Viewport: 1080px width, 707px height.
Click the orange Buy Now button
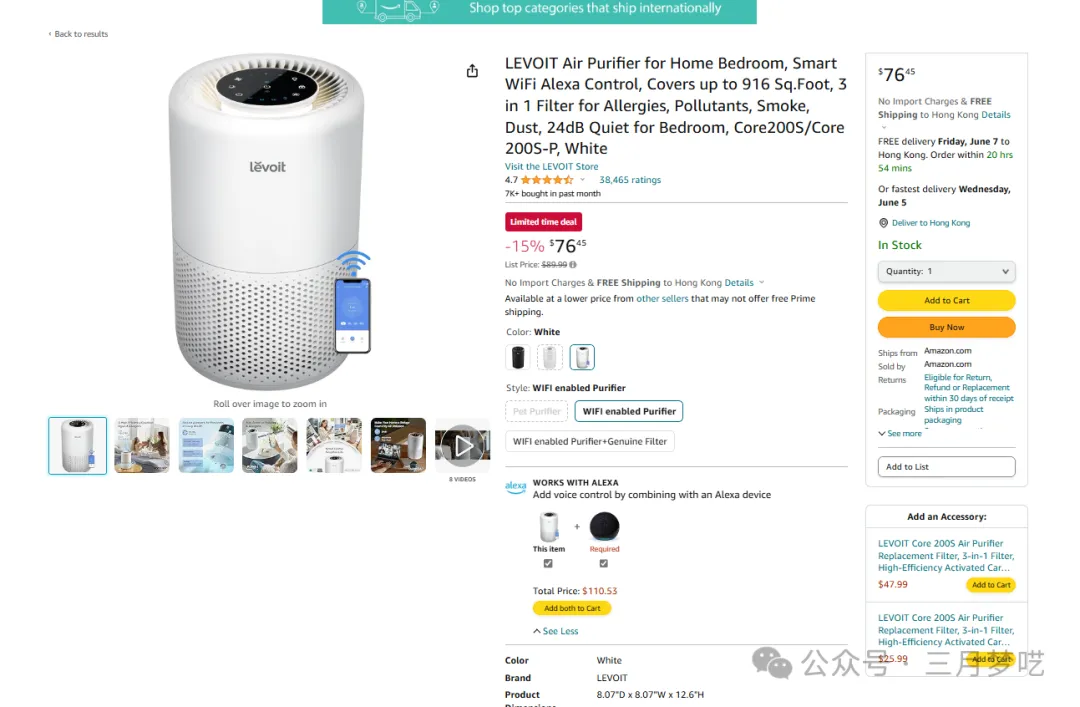click(x=946, y=327)
